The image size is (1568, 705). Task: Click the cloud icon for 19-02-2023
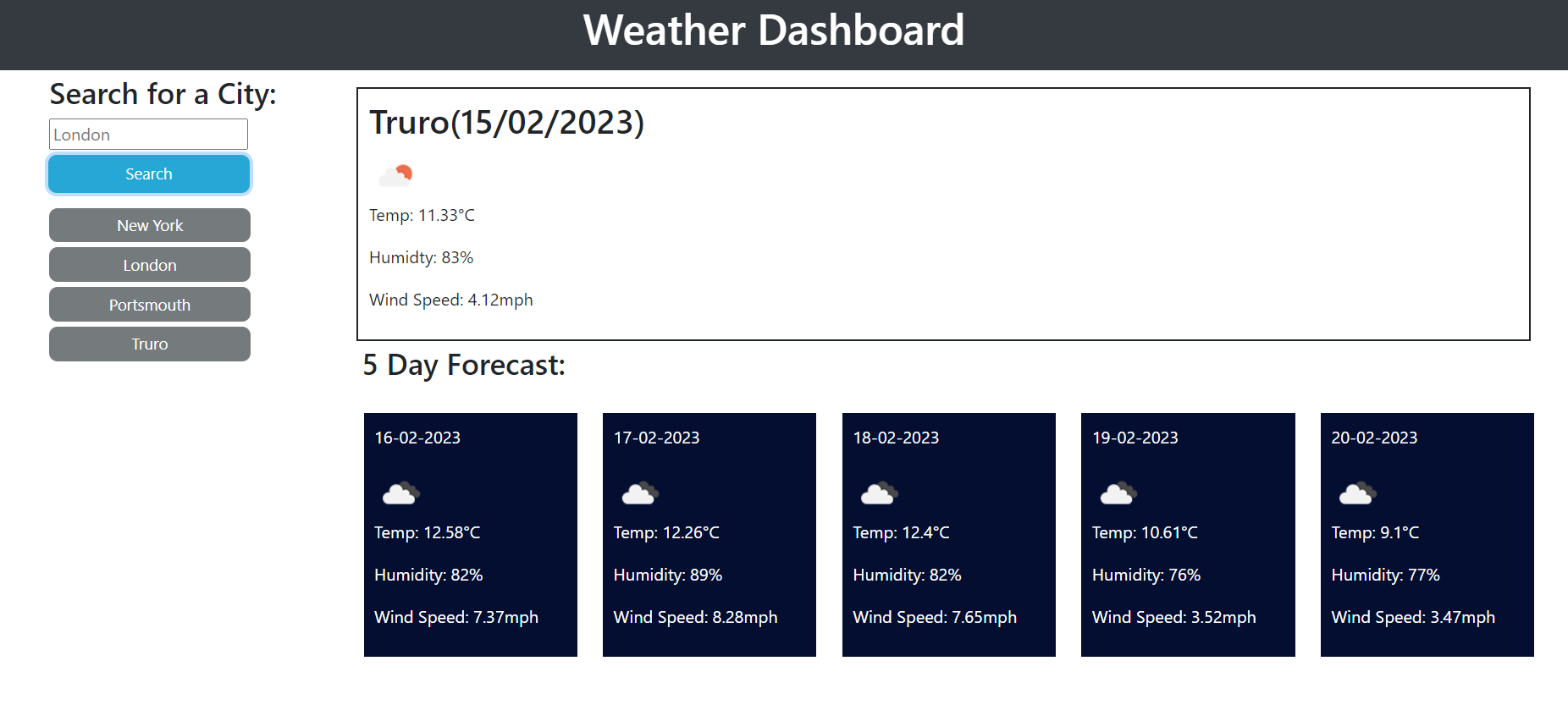(1118, 493)
